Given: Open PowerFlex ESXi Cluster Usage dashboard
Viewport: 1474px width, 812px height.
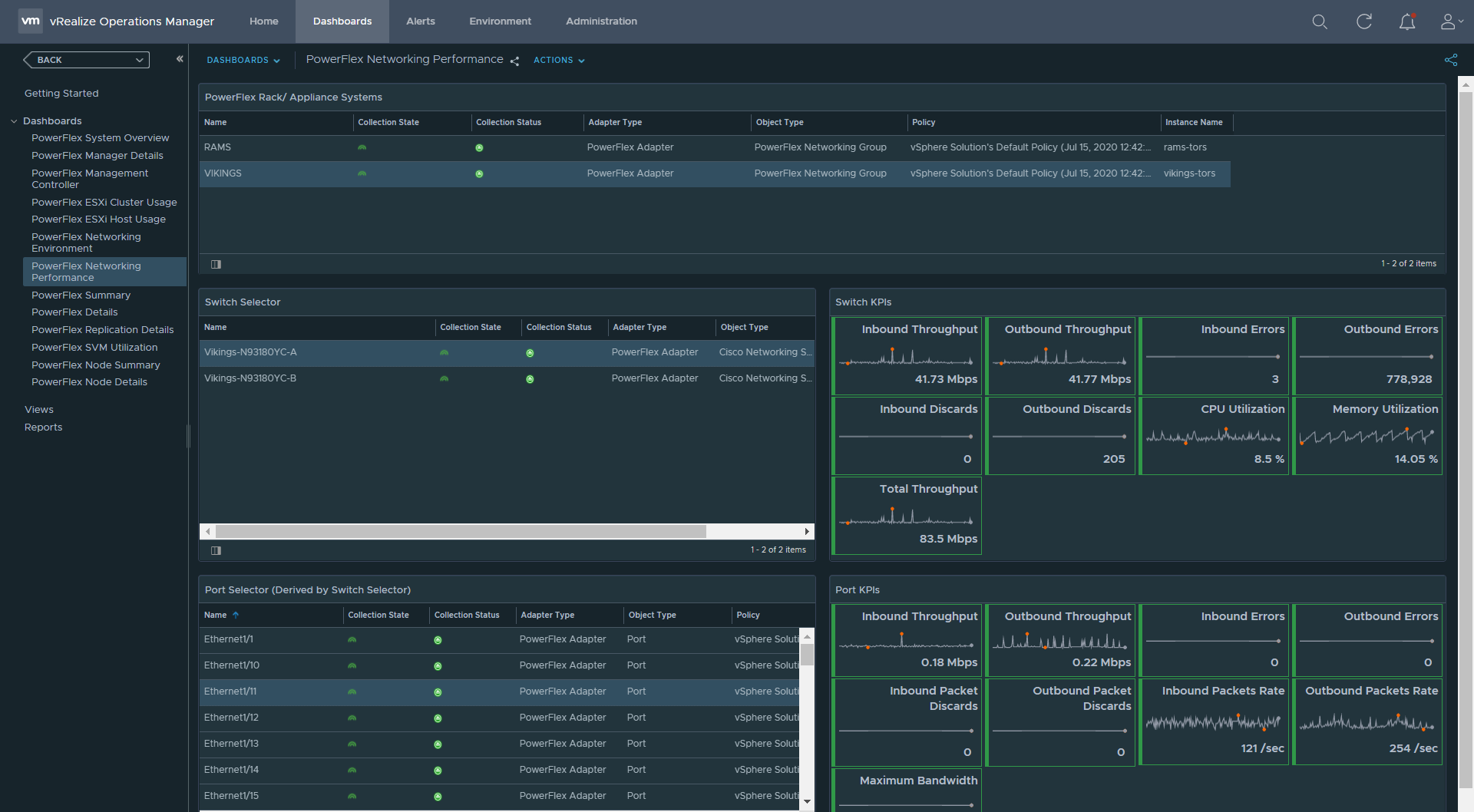Looking at the screenshot, I should coord(104,203).
